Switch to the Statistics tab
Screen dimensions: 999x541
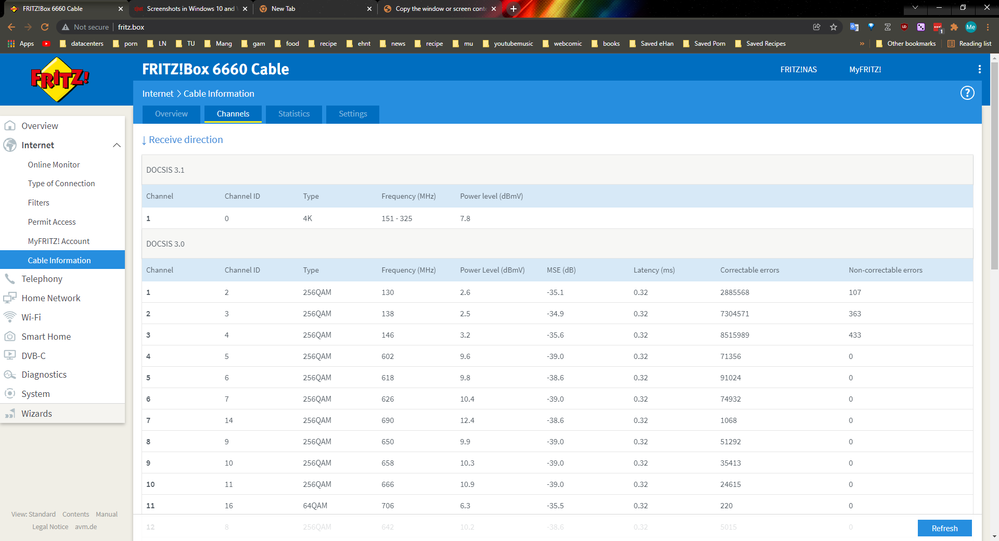point(294,114)
